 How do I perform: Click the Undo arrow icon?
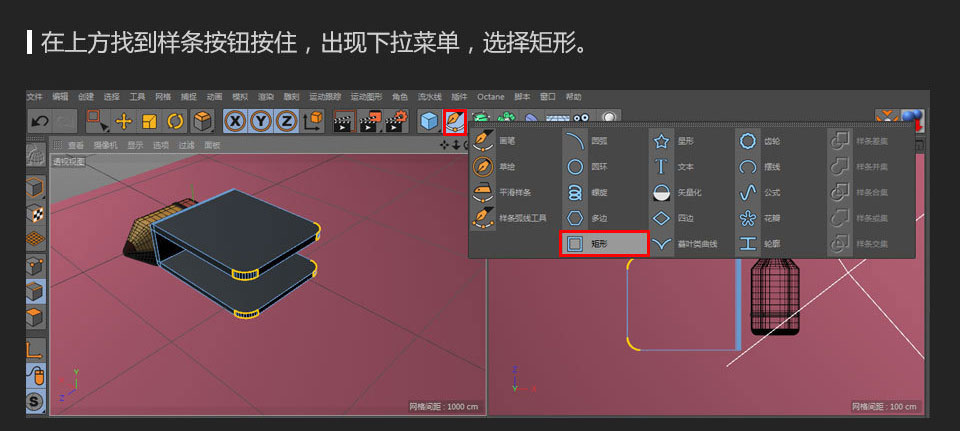click(40, 121)
